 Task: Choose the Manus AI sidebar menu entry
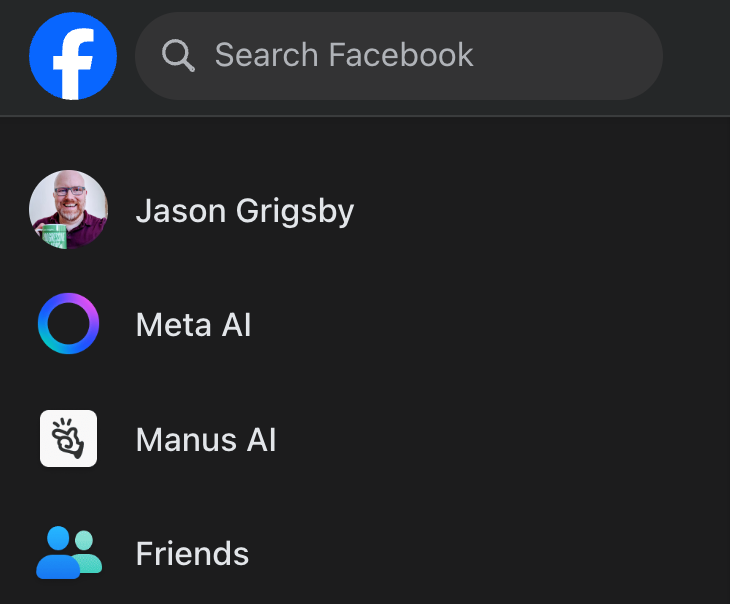point(205,439)
